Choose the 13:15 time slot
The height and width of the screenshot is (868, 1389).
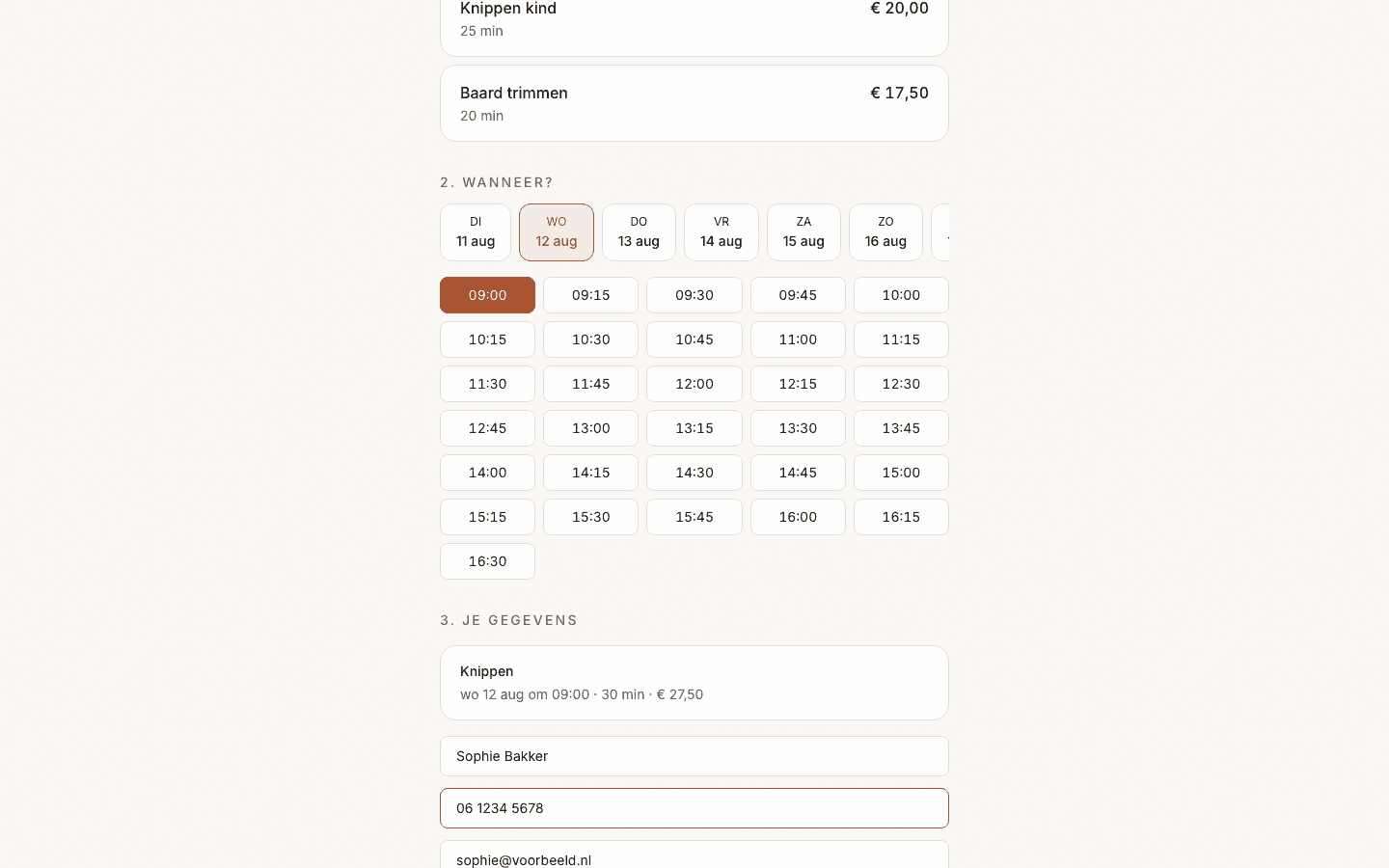[694, 428]
